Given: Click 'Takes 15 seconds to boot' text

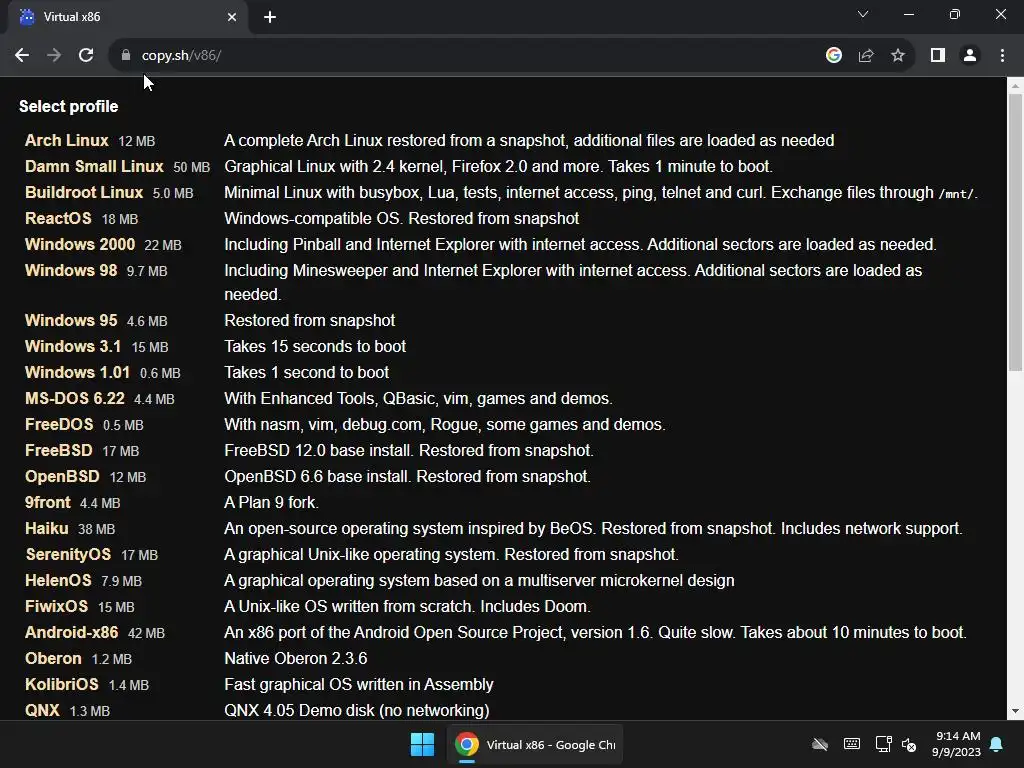Looking at the screenshot, I should coord(315,347).
